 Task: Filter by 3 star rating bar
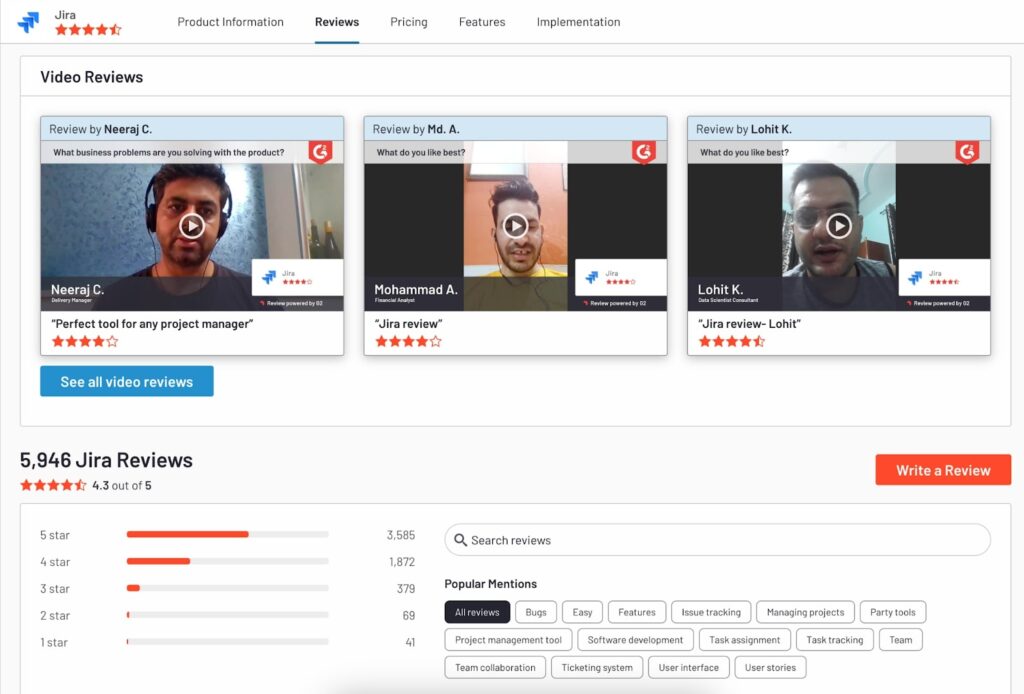pyautogui.click(x=227, y=588)
